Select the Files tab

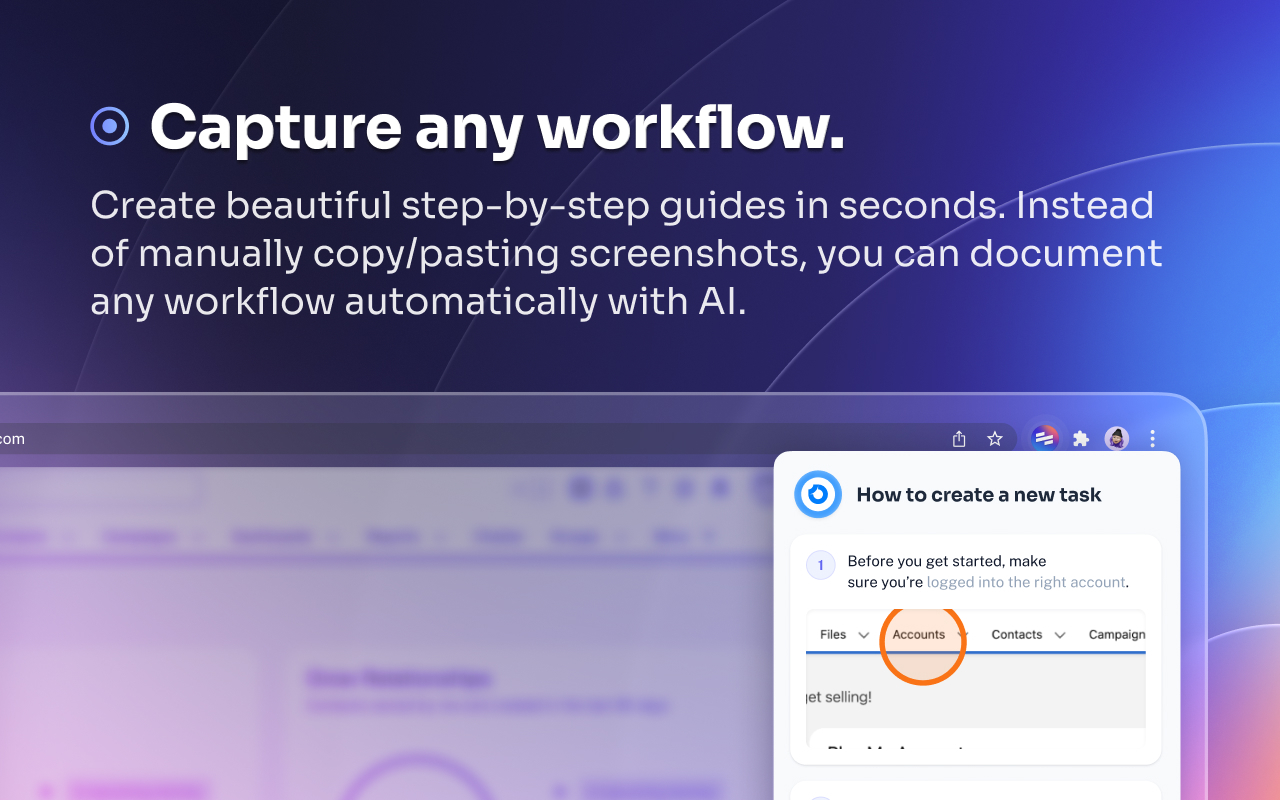point(832,634)
